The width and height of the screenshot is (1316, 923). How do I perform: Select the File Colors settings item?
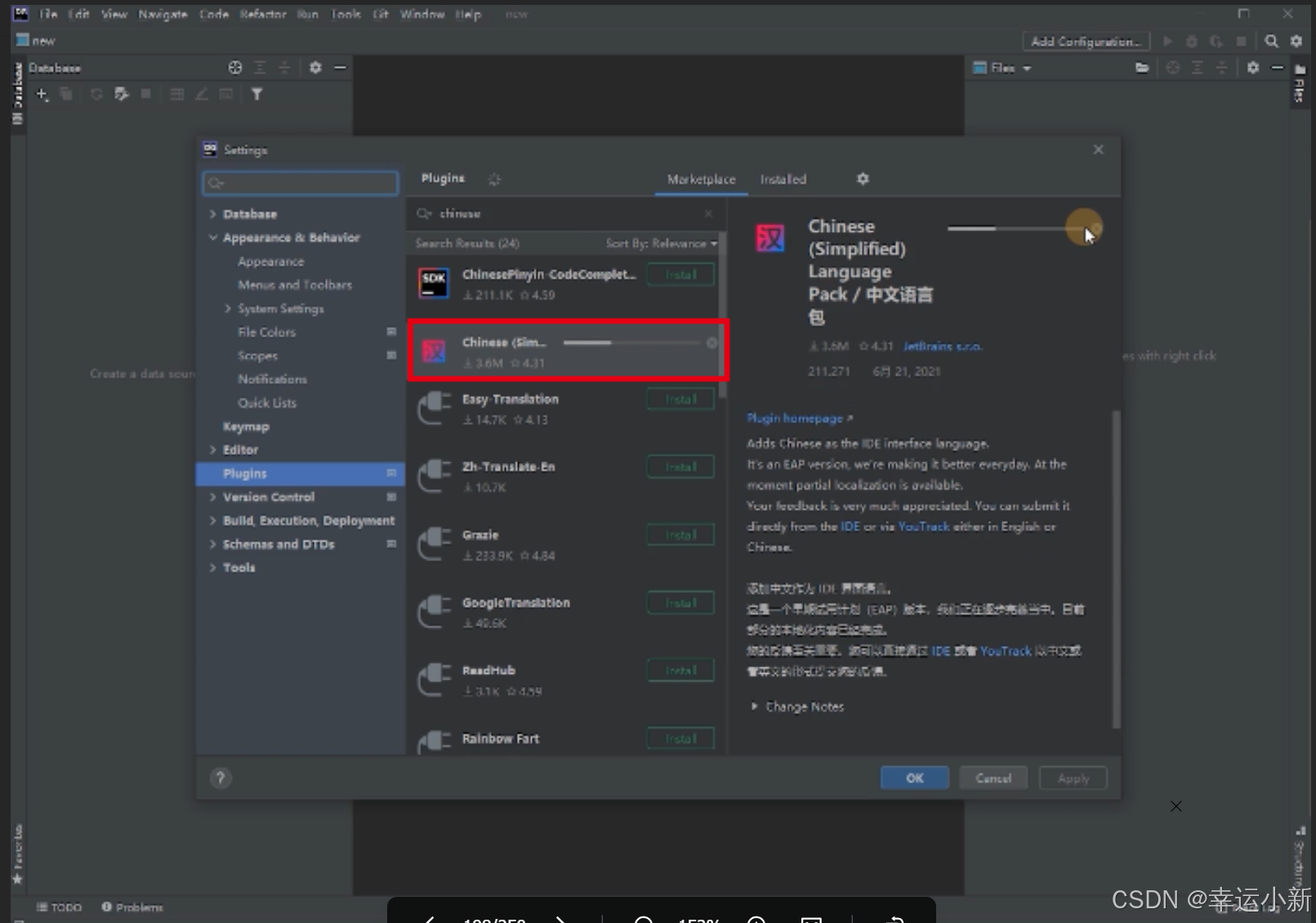click(266, 332)
